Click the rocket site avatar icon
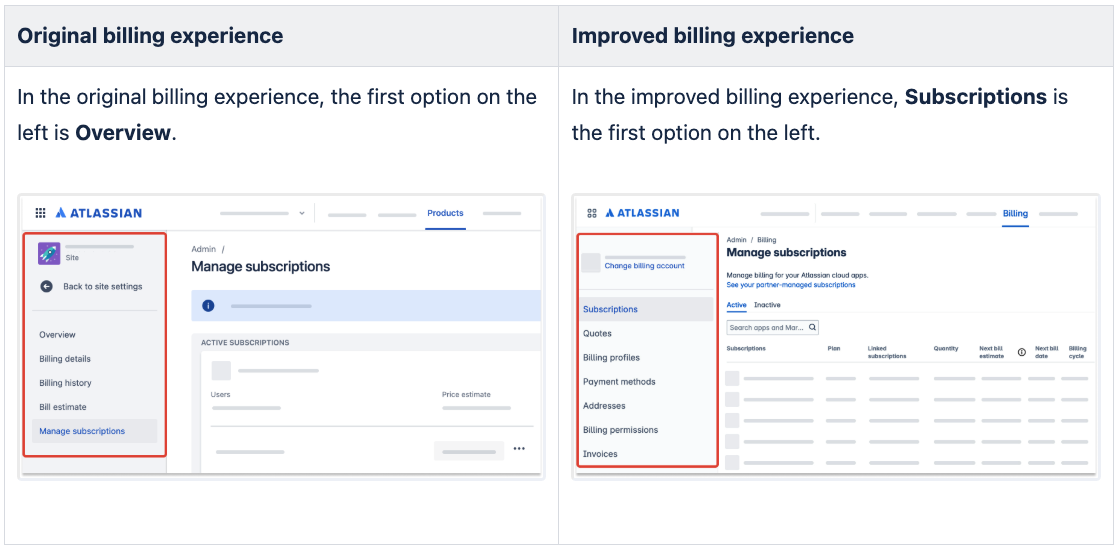This screenshot has height=552, width=1119. coord(49,254)
